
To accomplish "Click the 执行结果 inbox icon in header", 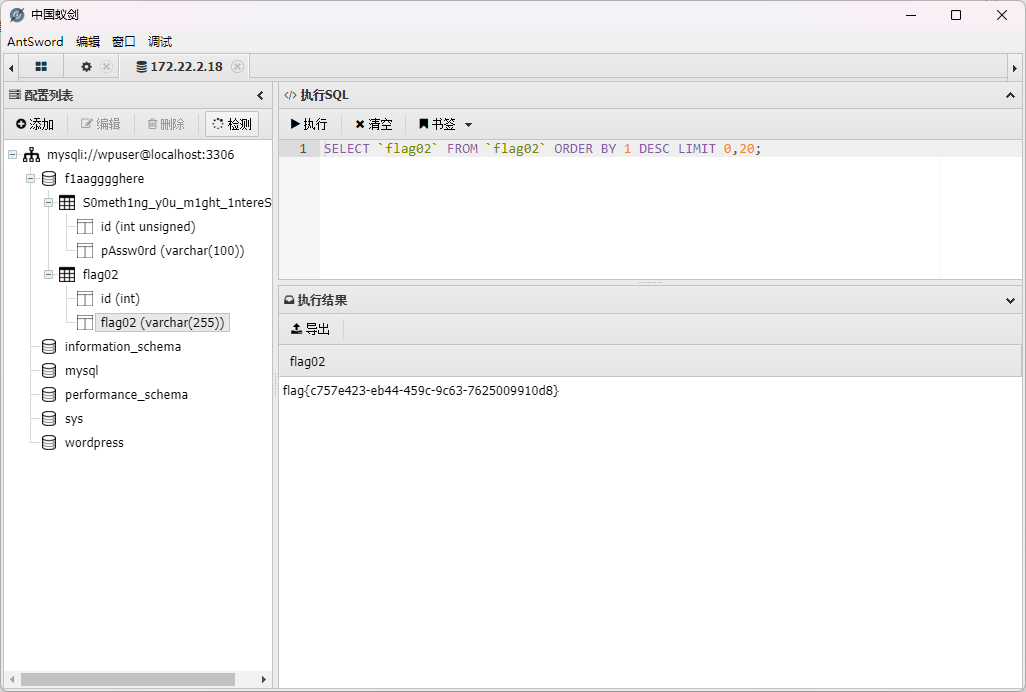I will click(289, 300).
